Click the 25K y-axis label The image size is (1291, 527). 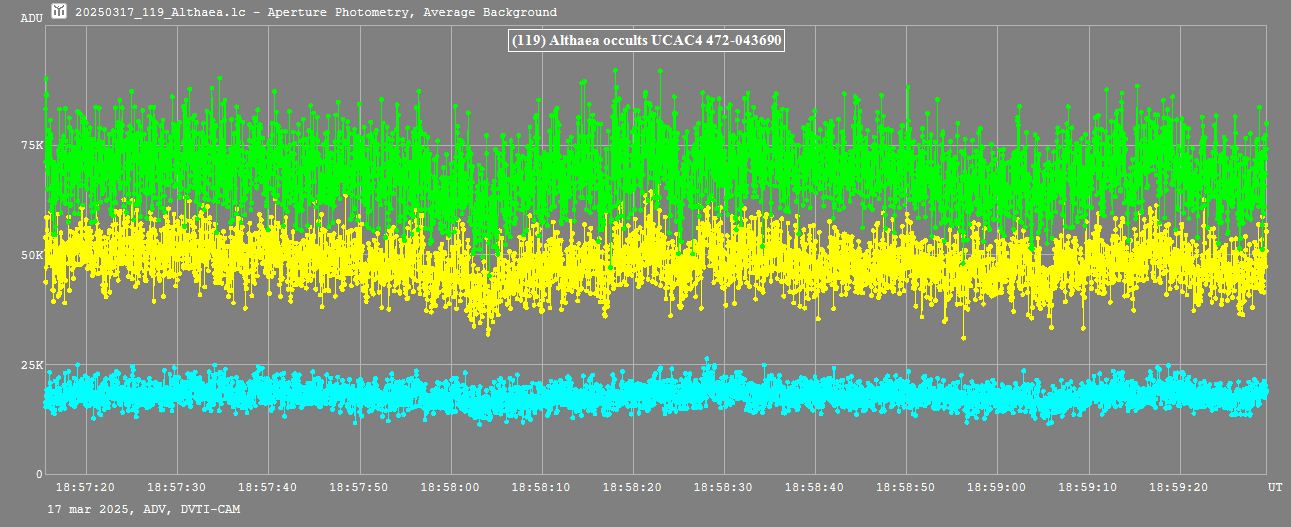33,365
